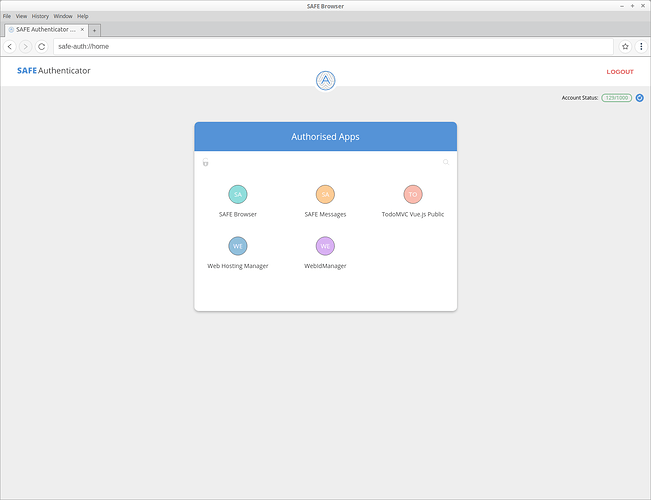Click the SAFE Browser label text
The width and height of the screenshot is (651, 500).
[x=238, y=214]
